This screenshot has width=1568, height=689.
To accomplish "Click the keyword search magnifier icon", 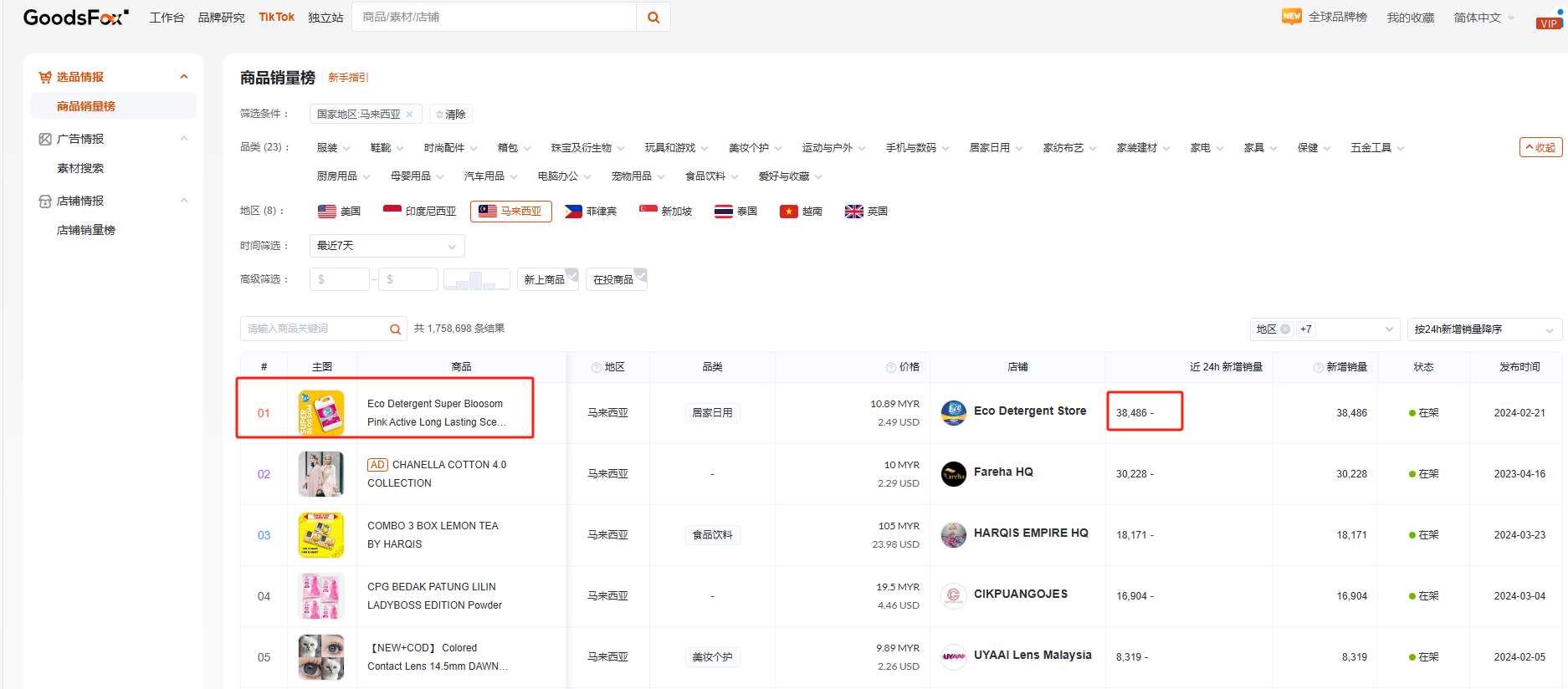I will pyautogui.click(x=395, y=329).
